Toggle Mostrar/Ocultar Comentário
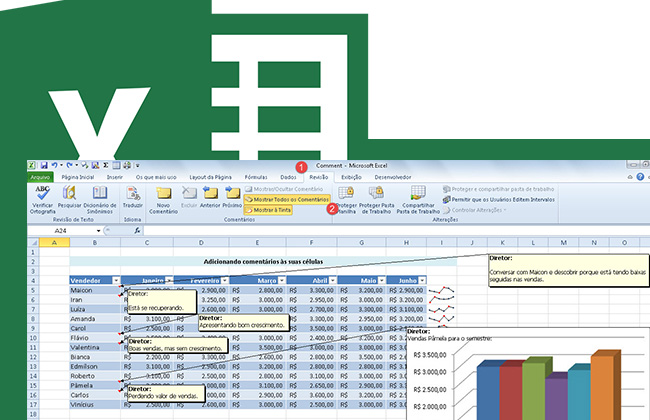Image resolution: width=650 pixels, height=420 pixels. tap(284, 189)
